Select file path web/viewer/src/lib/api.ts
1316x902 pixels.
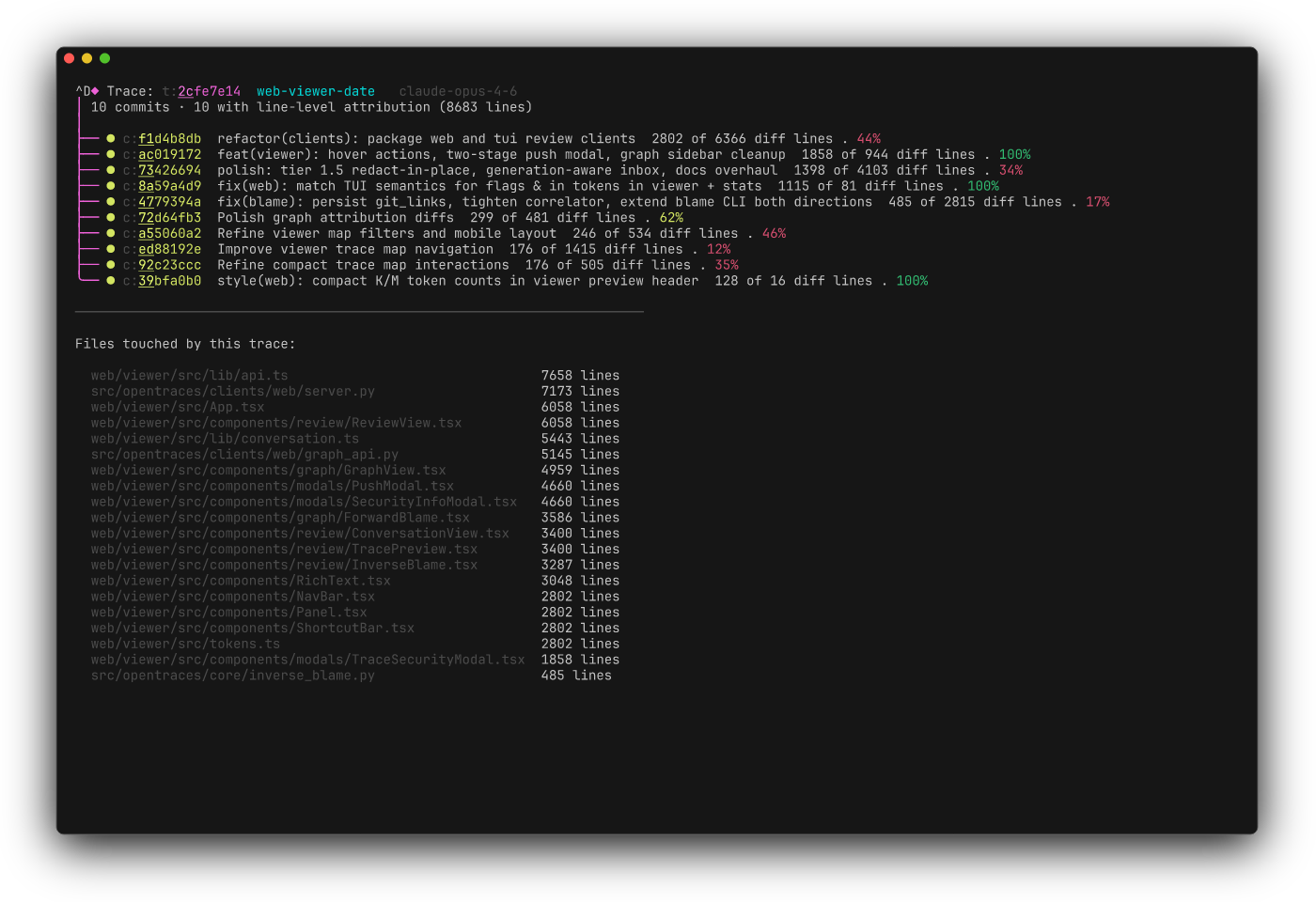coord(189,376)
